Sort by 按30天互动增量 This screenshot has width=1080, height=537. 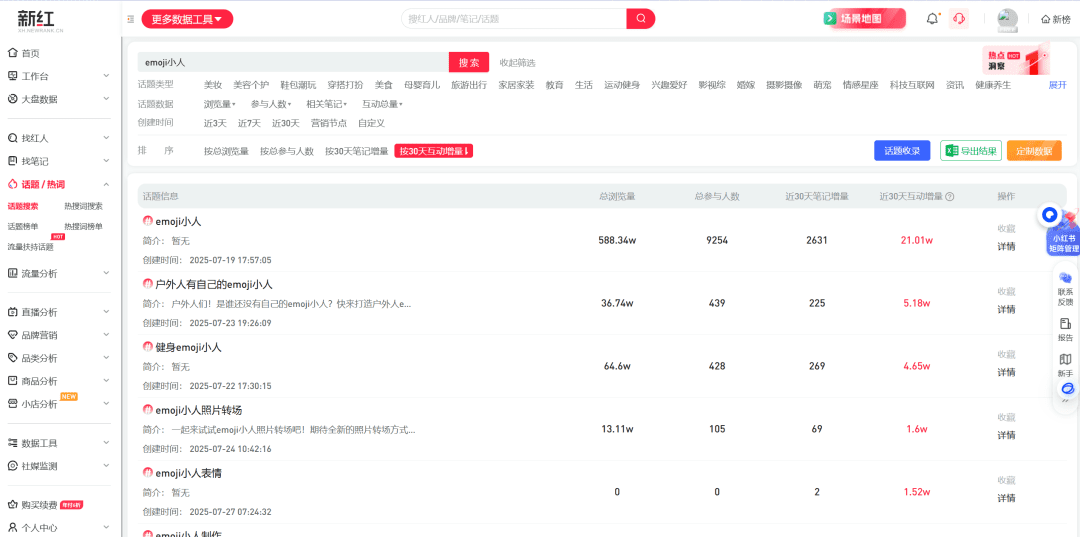[433, 151]
